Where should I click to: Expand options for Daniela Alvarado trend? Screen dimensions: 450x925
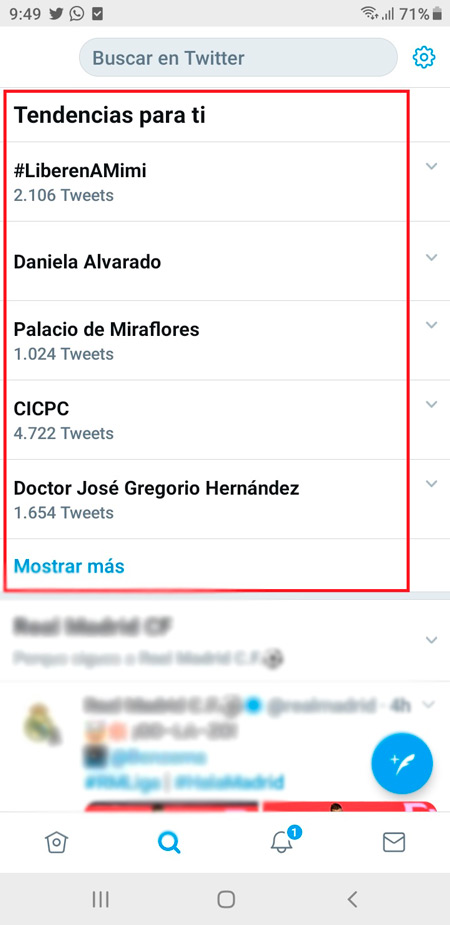pyautogui.click(x=432, y=258)
